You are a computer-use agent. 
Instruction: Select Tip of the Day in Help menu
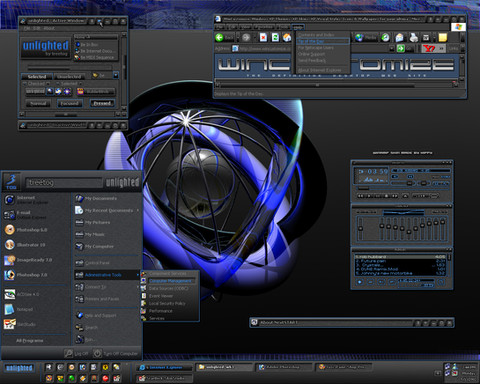click(x=323, y=41)
